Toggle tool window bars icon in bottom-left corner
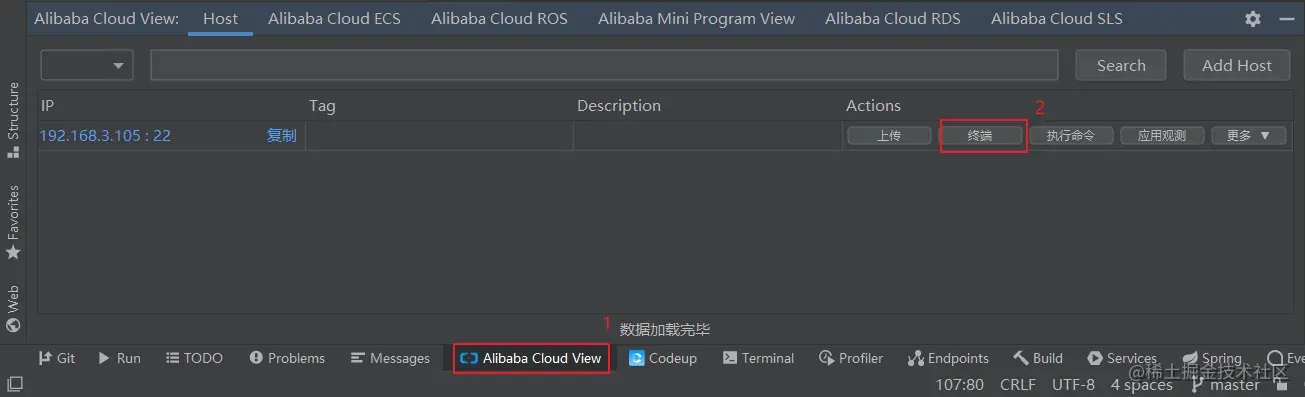The height and width of the screenshot is (397, 1305). click(x=14, y=384)
